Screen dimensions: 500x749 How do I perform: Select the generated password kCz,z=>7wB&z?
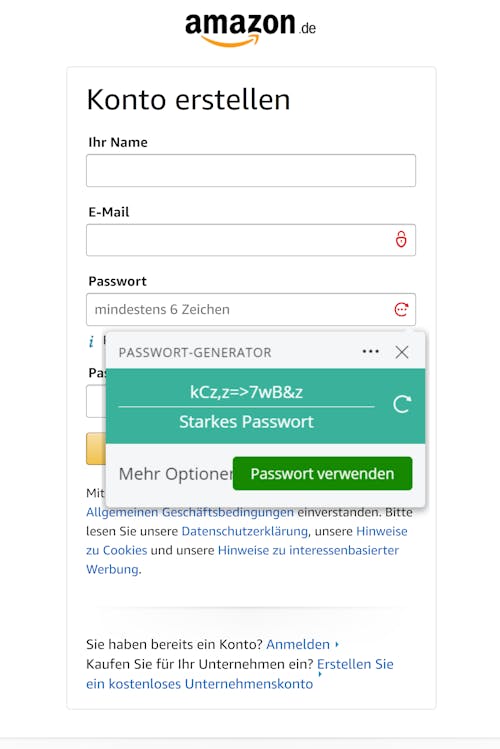click(246, 392)
